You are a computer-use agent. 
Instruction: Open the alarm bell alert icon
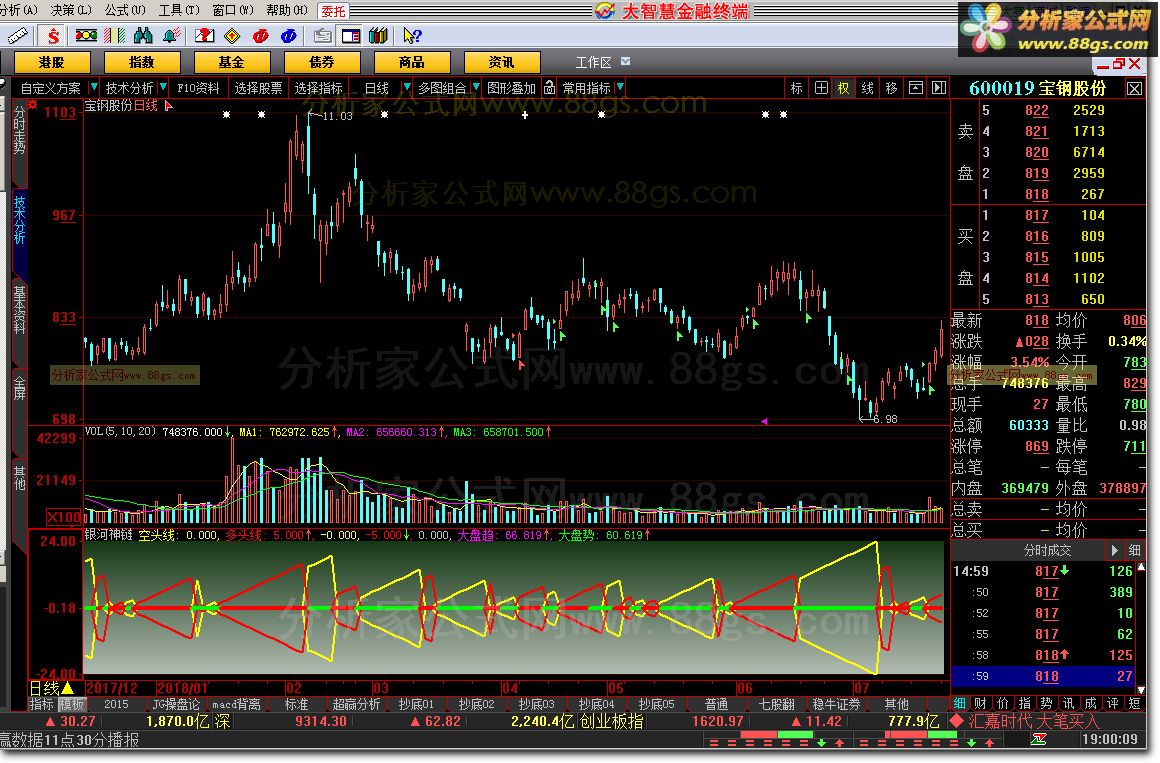click(x=172, y=35)
